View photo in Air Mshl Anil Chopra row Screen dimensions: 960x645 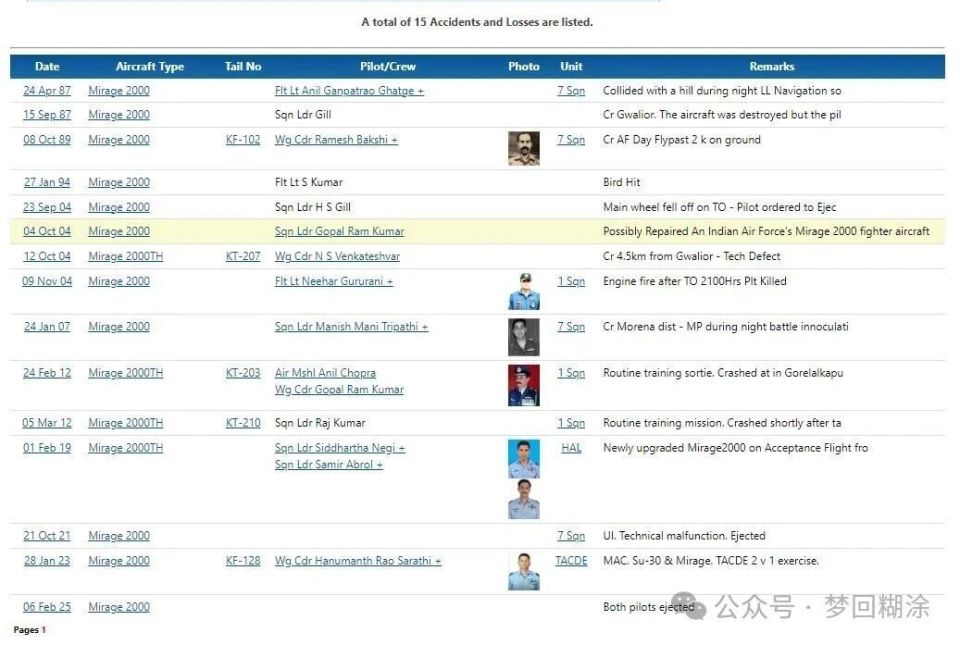click(524, 385)
